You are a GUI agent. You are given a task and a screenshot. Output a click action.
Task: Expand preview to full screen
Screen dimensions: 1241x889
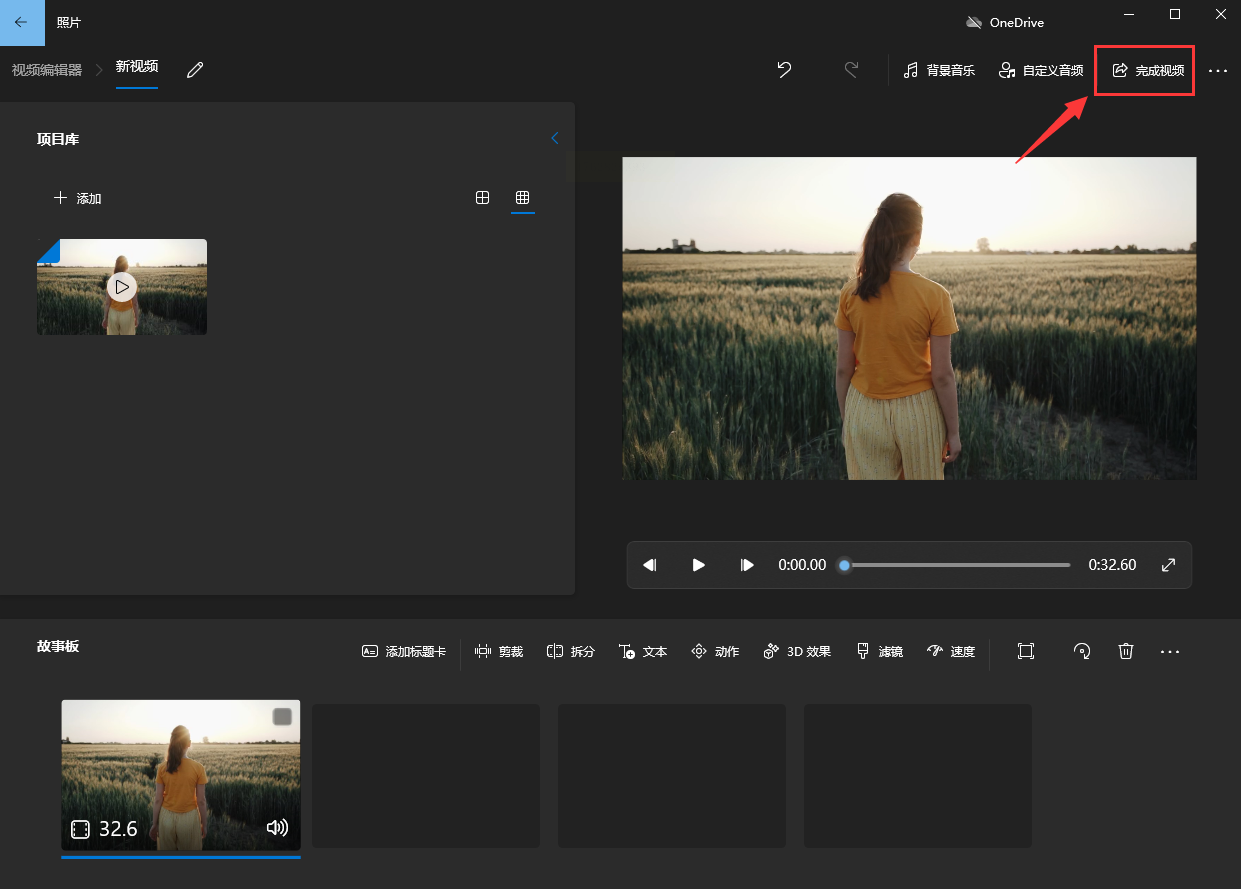click(1168, 565)
